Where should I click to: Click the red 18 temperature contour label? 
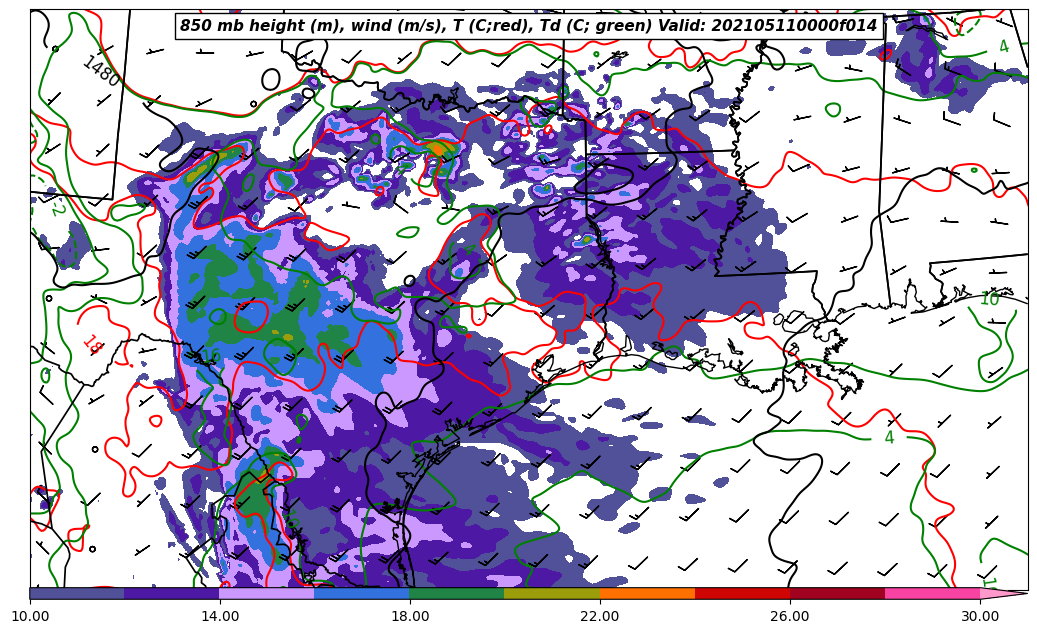coord(93,345)
